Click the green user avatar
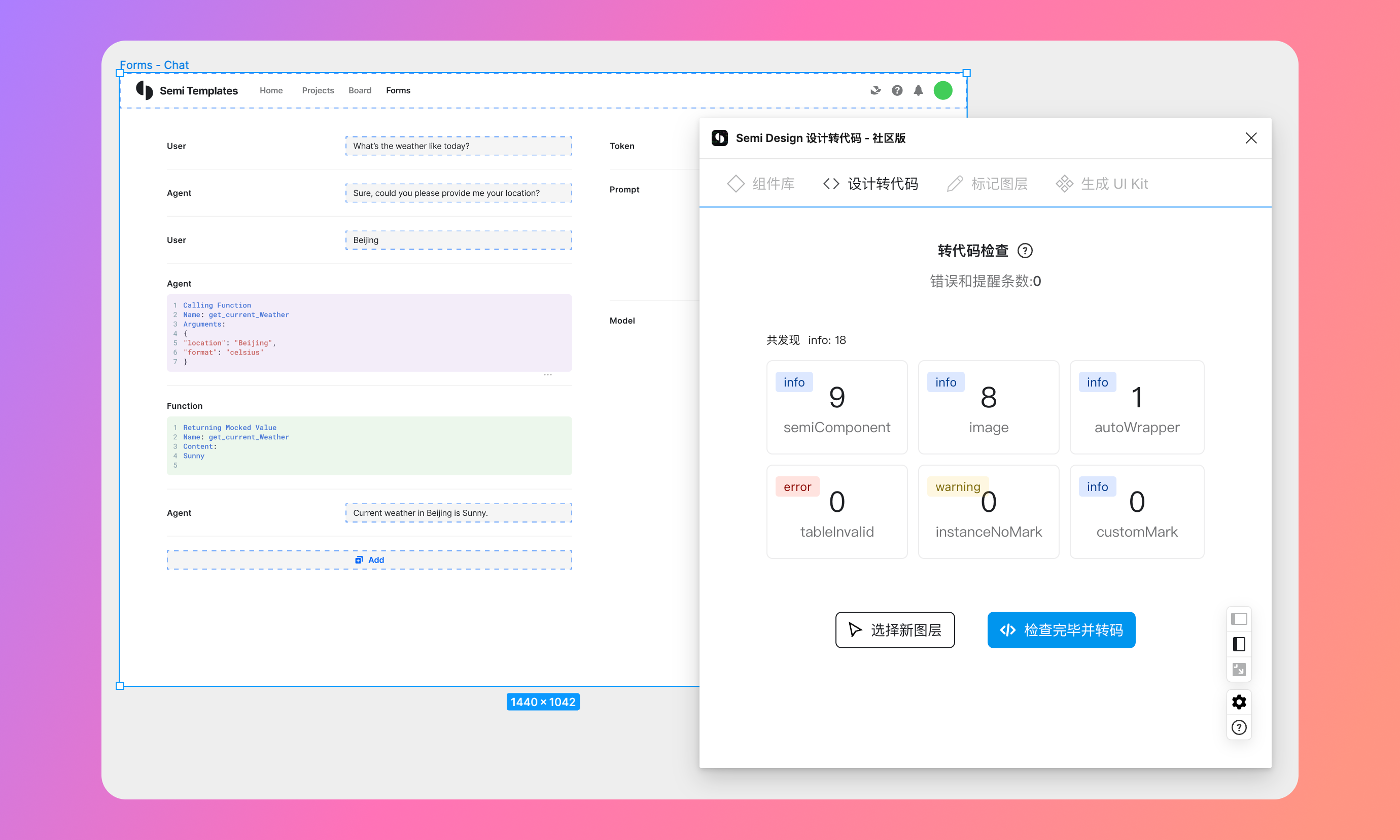Viewport: 1400px width, 840px height. [x=943, y=91]
